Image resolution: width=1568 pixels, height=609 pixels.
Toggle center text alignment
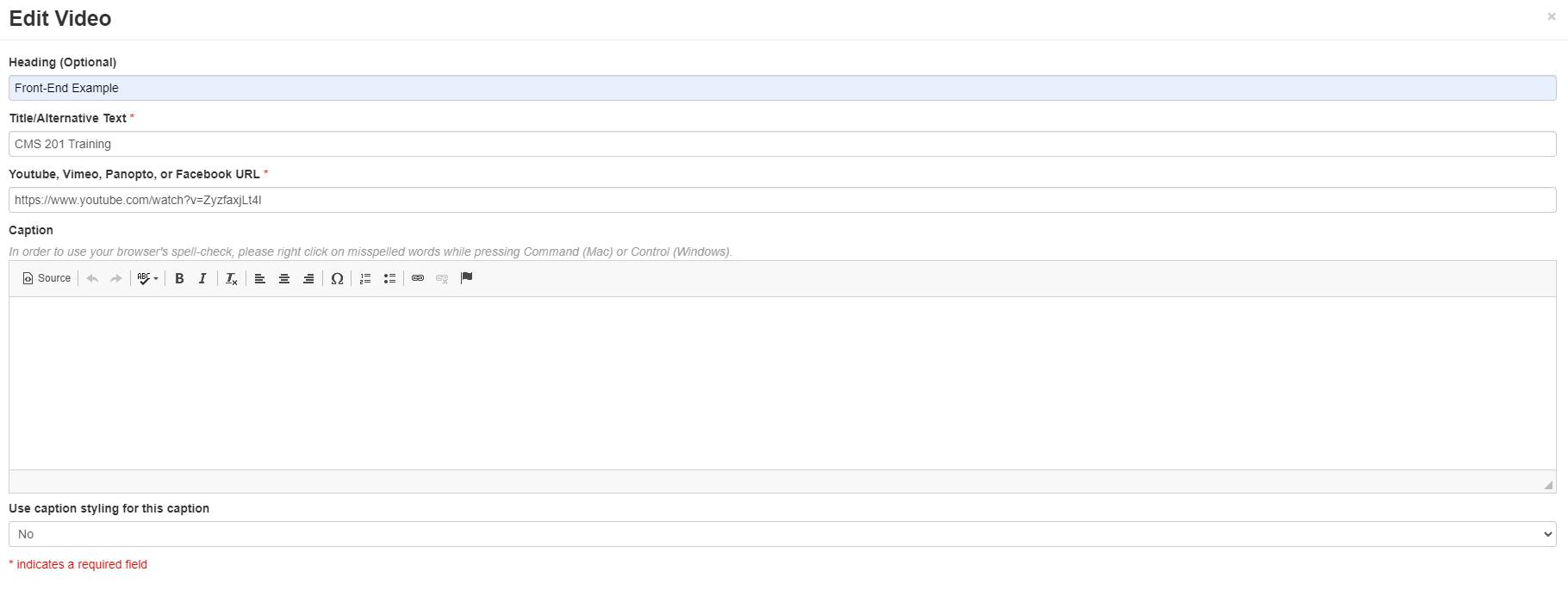pos(284,278)
